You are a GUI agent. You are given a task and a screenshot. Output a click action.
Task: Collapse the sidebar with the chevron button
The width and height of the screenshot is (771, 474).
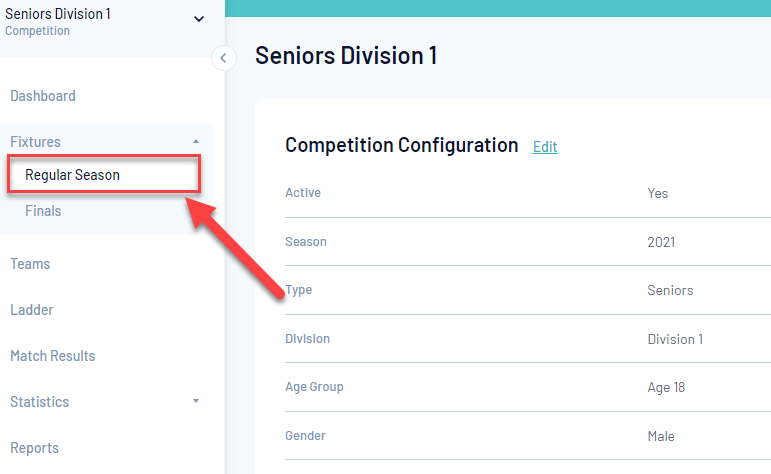tap(224, 58)
